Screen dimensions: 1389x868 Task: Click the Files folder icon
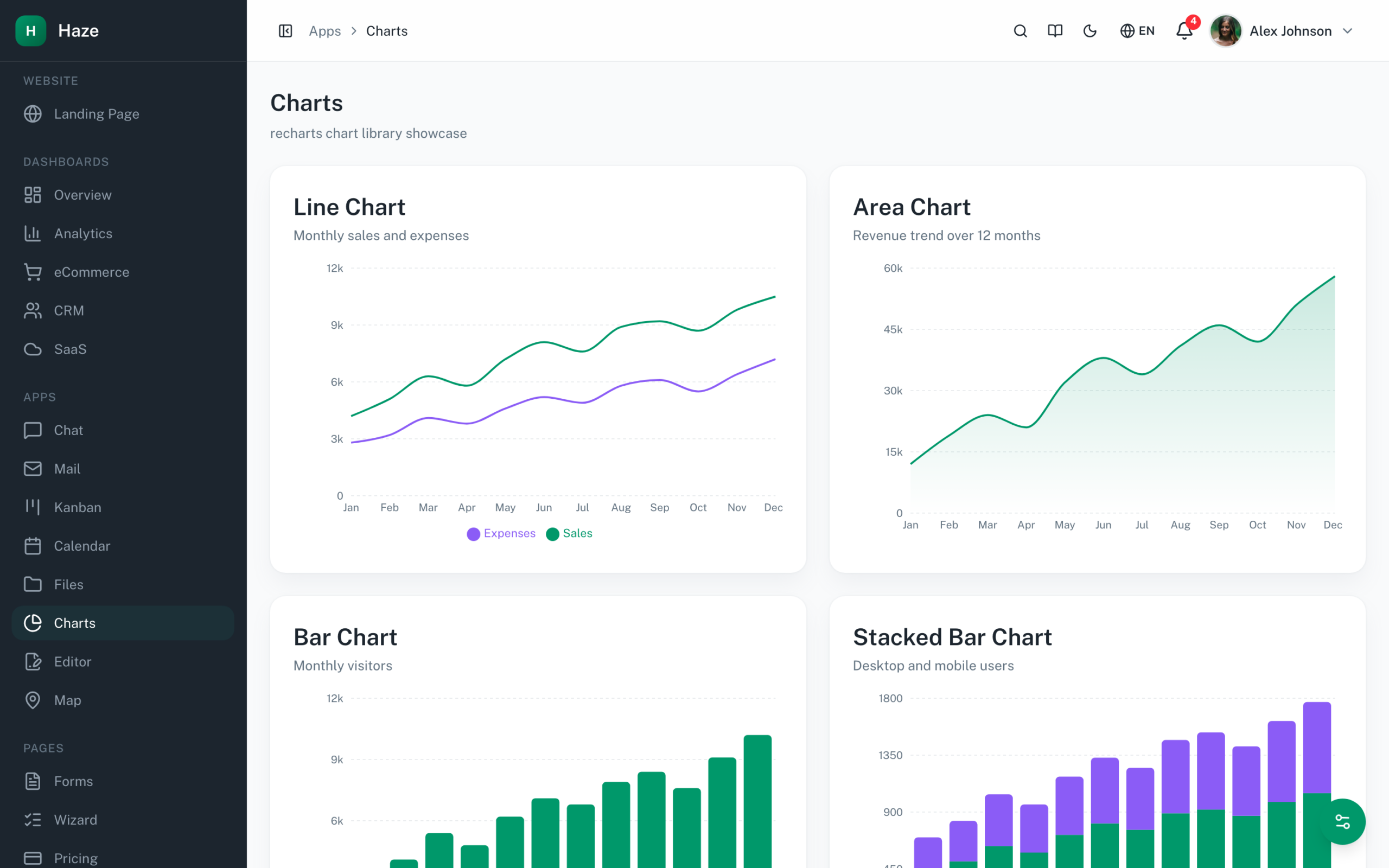point(33,584)
